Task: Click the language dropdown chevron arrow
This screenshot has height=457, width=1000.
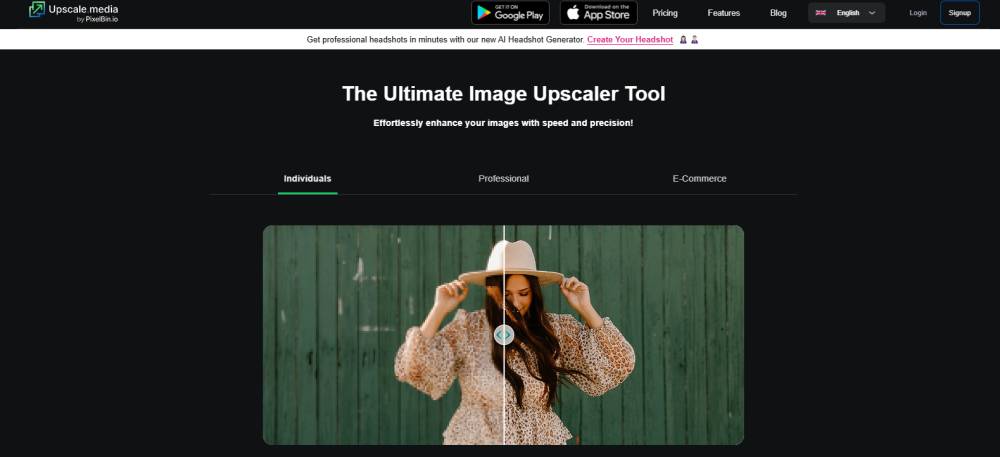Action: tap(872, 13)
